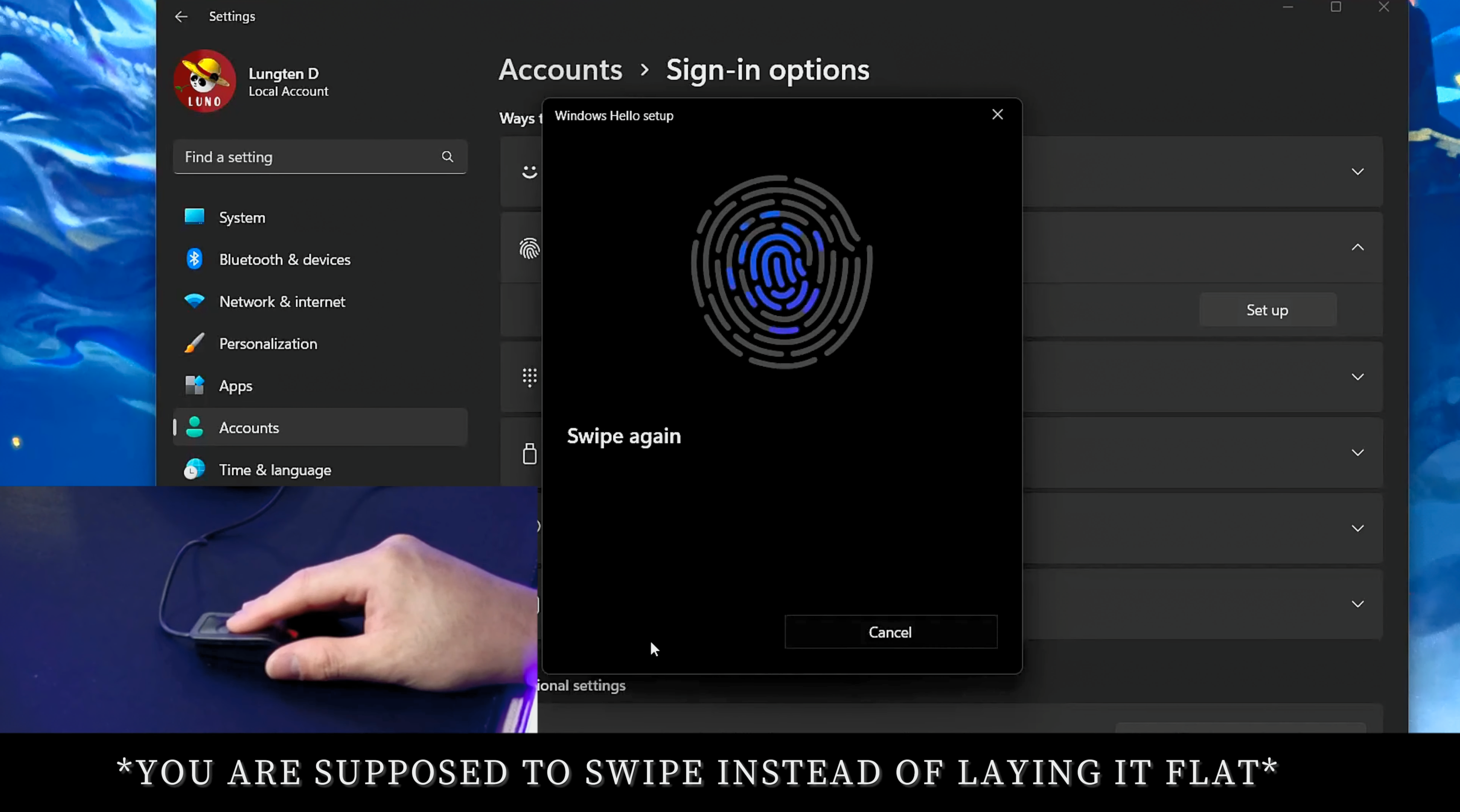The image size is (1460, 812).
Task: Click the Time & language globe icon
Action: (194, 469)
